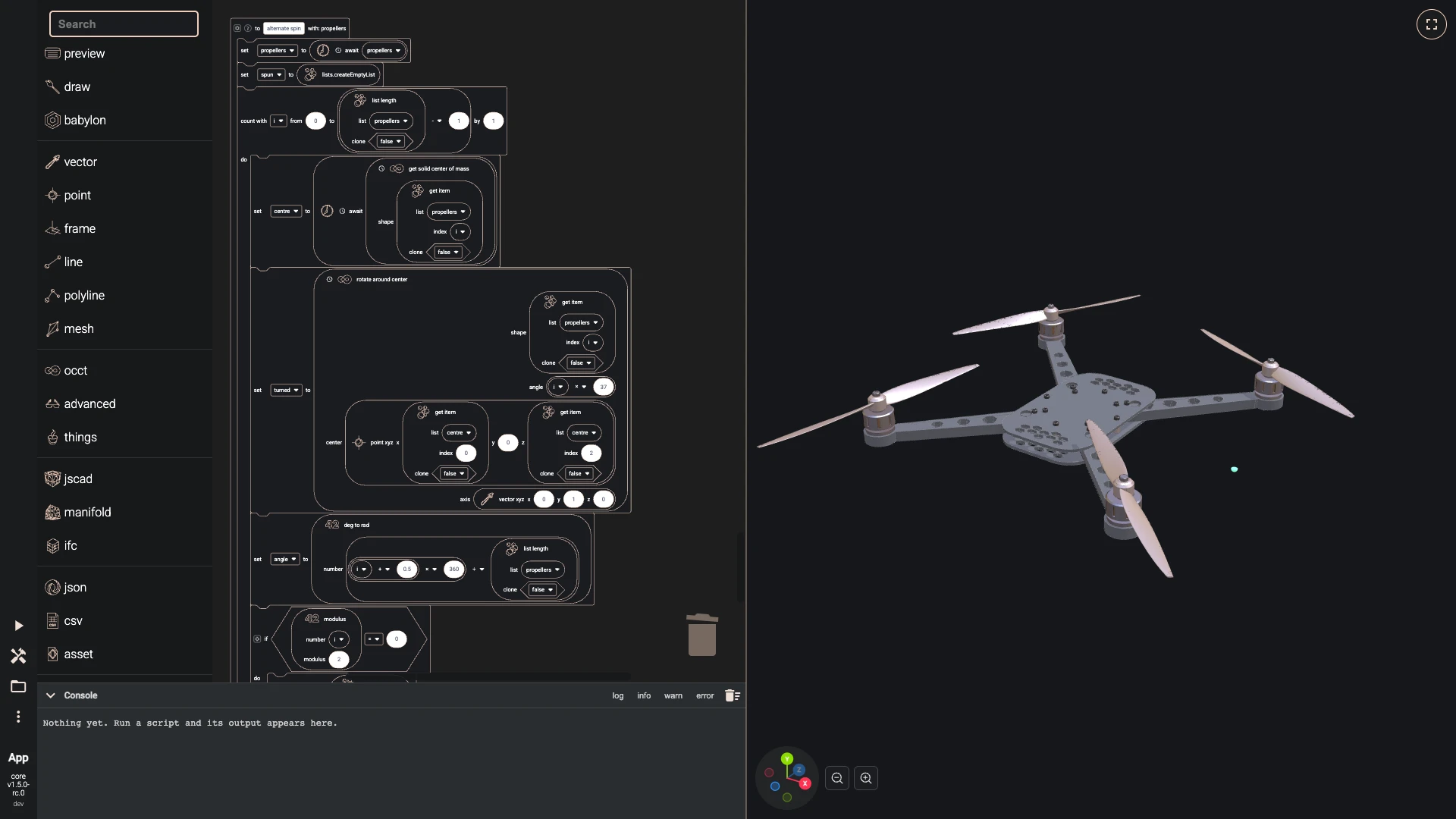Open the three-dot more menu
Viewport: 1456px width, 819px height.
click(18, 717)
